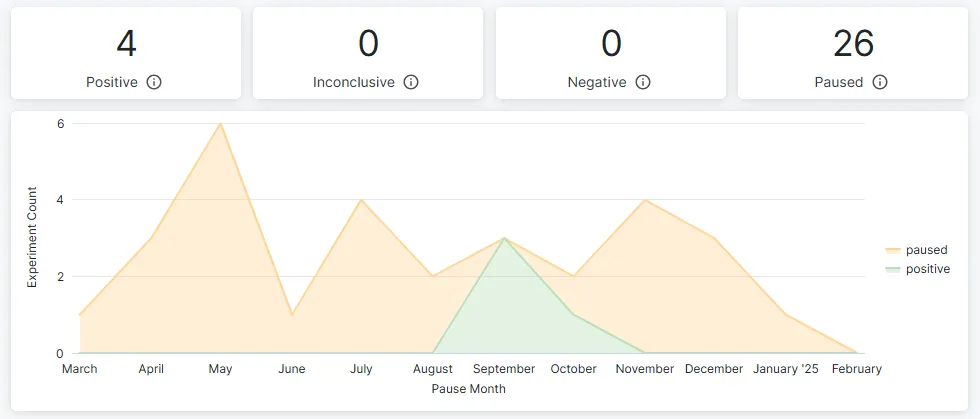Toggle the paused series in legend
The image size is (980, 419).
point(916,250)
